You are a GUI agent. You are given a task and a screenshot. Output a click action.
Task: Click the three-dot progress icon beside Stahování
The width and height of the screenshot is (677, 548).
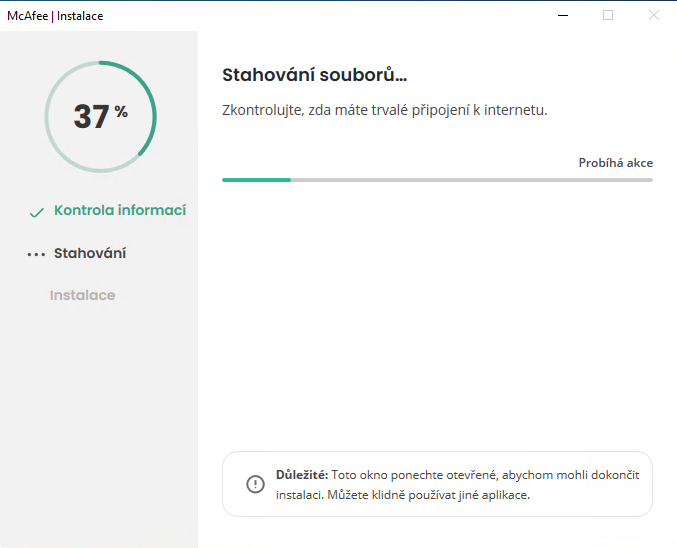36,254
